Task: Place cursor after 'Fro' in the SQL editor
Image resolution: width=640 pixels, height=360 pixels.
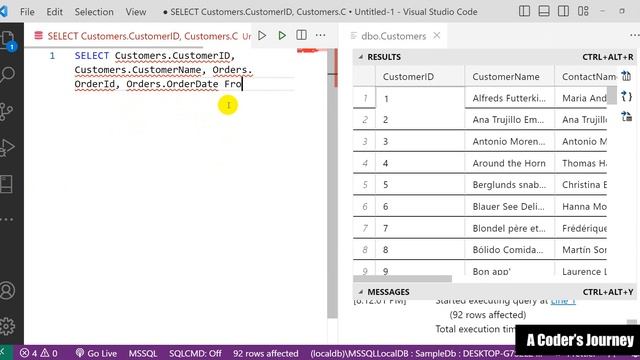Action: click(x=242, y=84)
